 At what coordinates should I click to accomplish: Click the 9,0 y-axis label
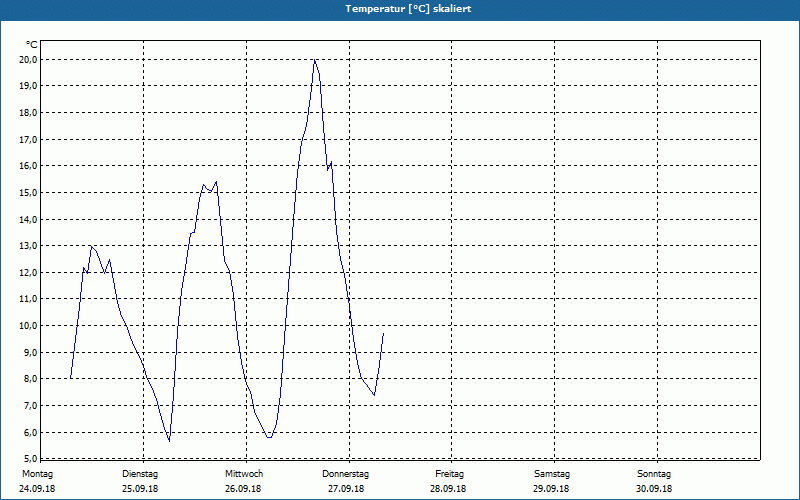tap(31, 353)
